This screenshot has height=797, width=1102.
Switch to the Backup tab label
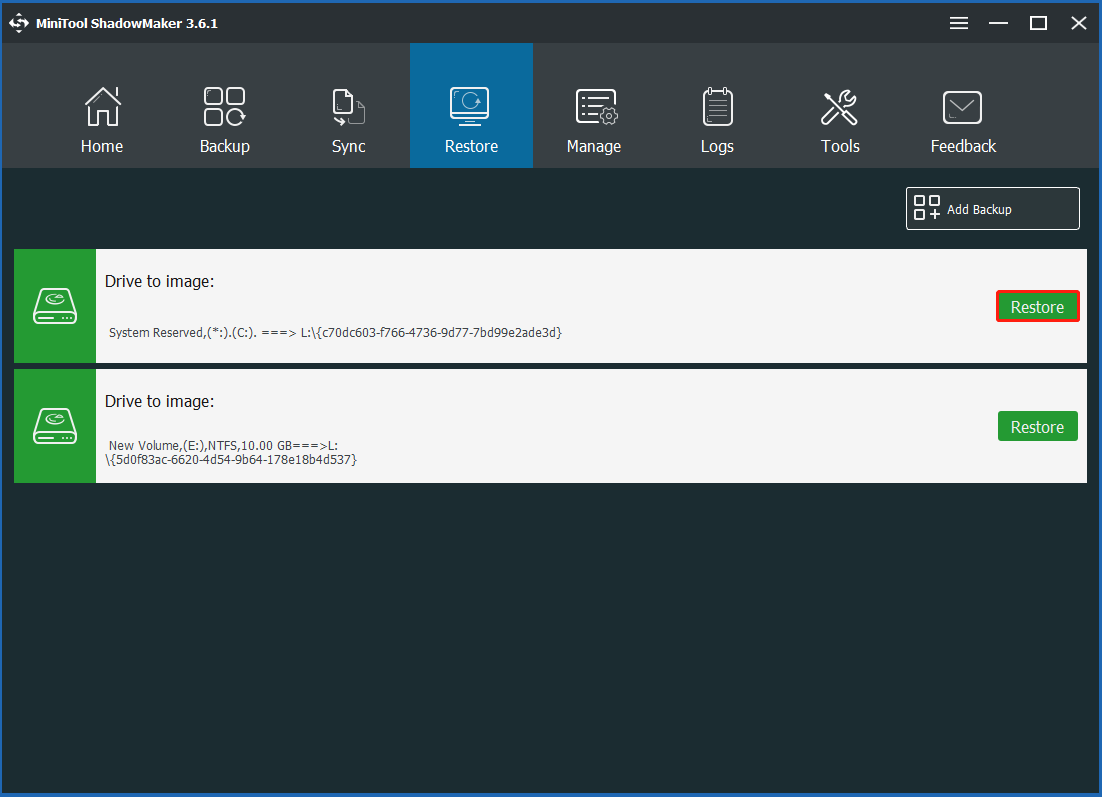click(x=225, y=146)
